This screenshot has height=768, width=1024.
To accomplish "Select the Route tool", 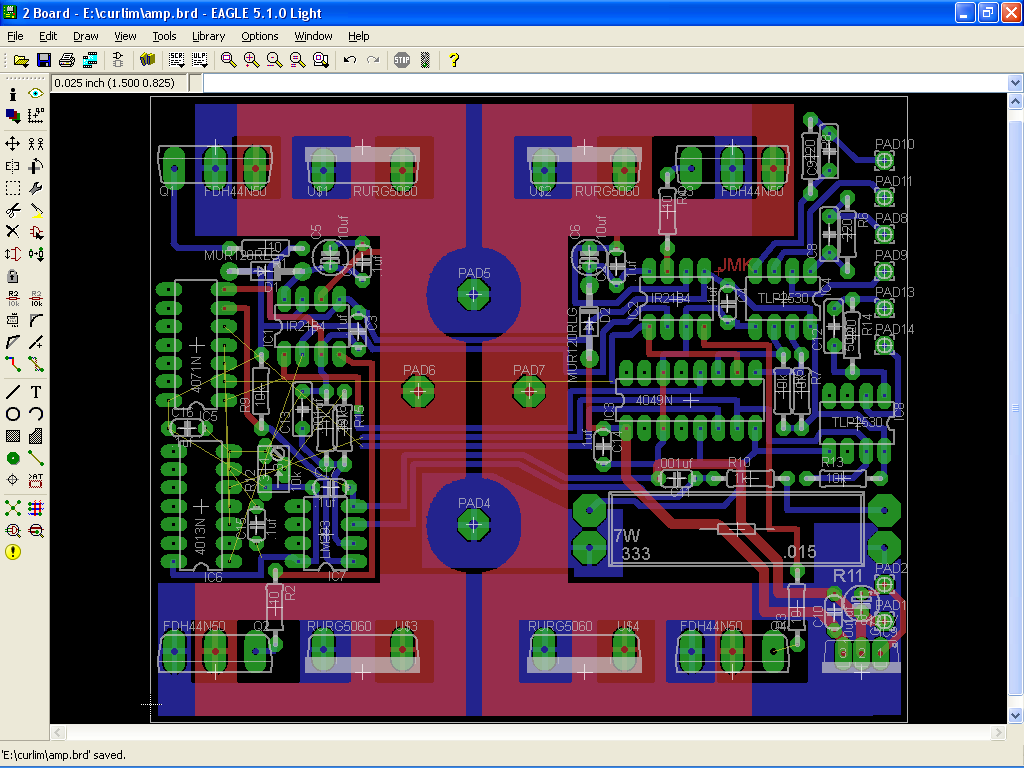I will (12, 364).
